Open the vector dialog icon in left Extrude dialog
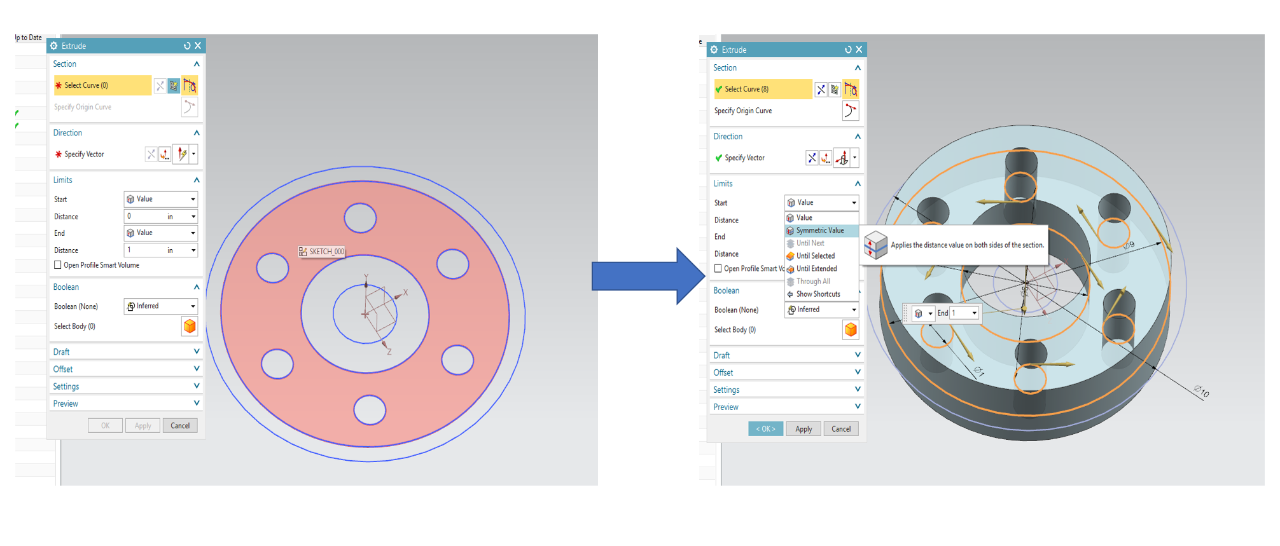The width and height of the screenshot is (1280, 546). [165, 154]
